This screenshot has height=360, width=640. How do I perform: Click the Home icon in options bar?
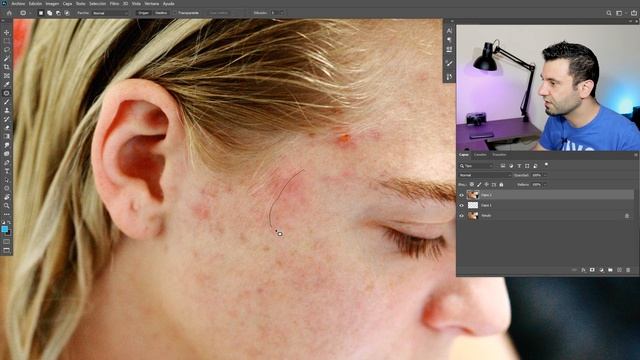tap(9, 13)
